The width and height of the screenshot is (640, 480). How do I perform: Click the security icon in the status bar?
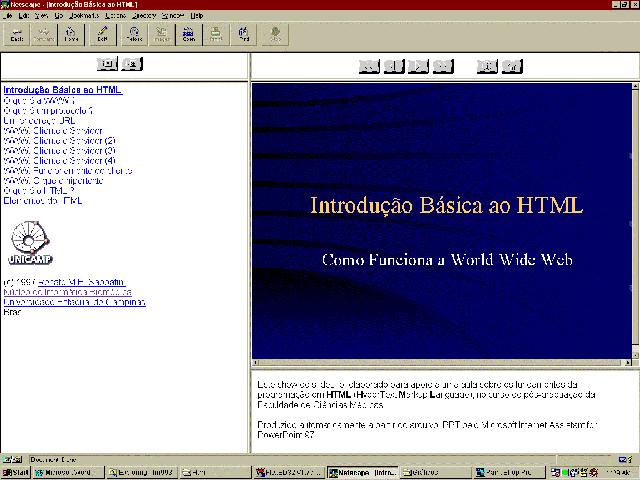pyautogui.click(x=12, y=460)
